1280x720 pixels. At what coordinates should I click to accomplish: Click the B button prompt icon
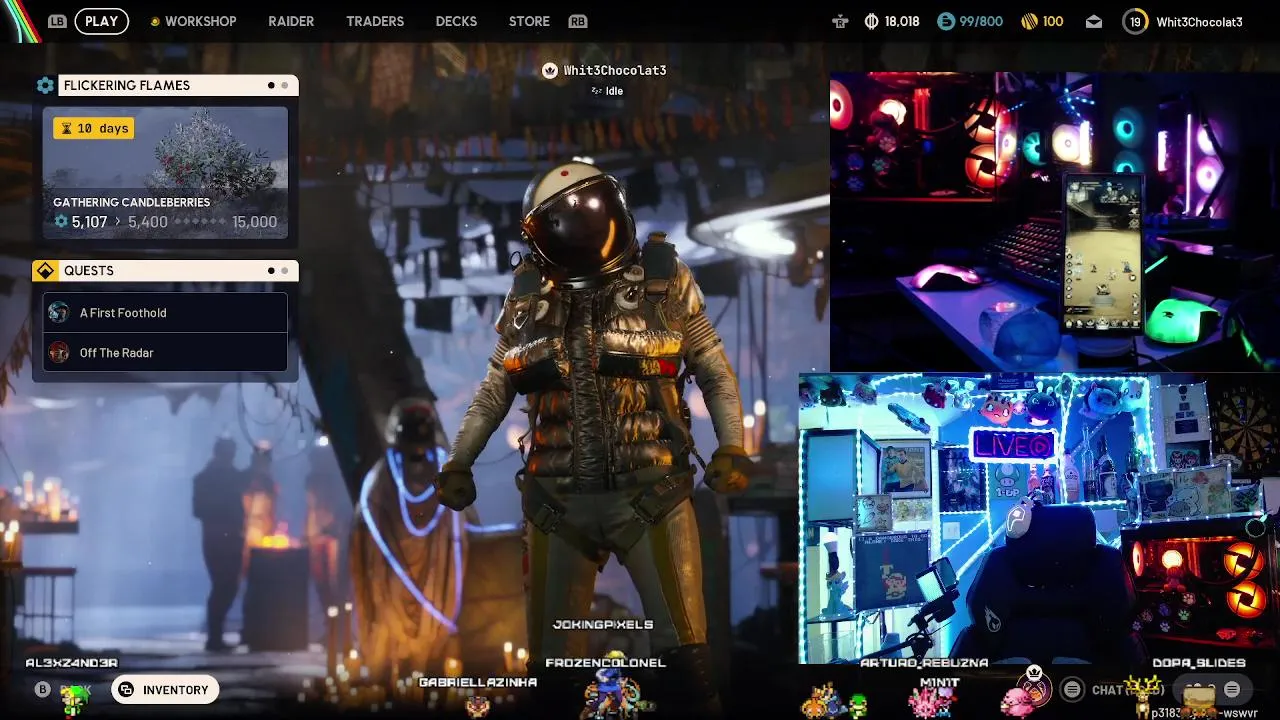[x=42, y=689]
